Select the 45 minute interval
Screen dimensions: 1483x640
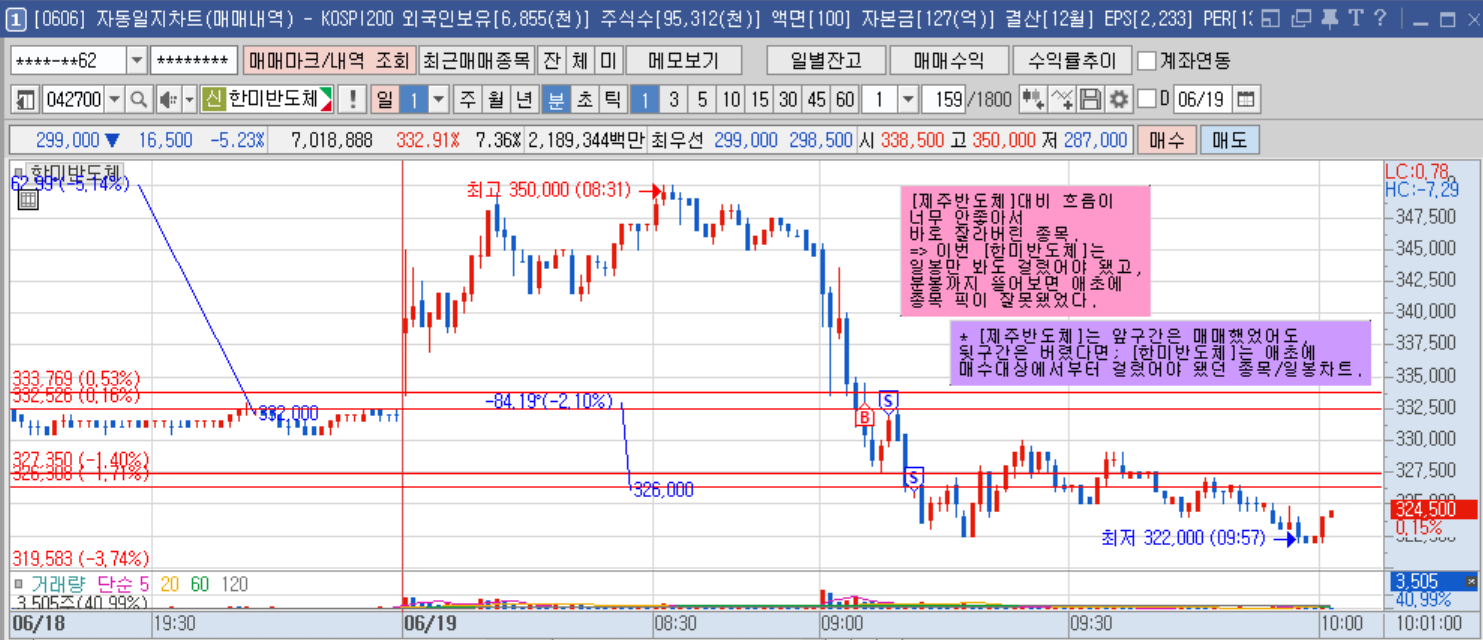(x=817, y=99)
